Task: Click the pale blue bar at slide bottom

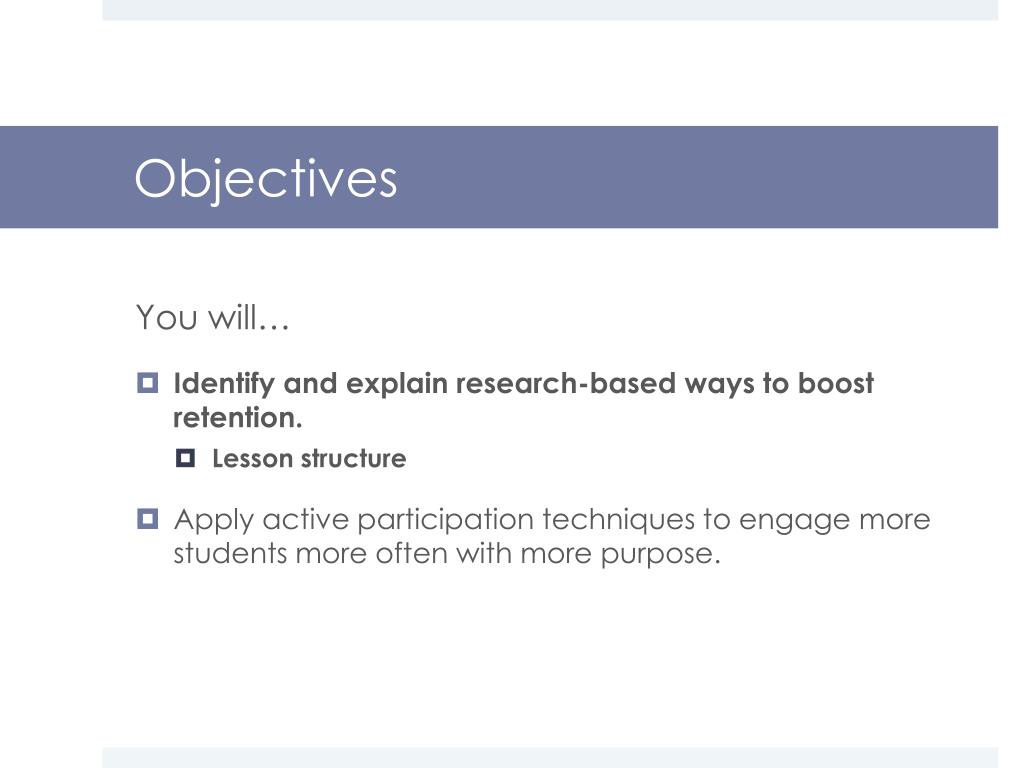Action: pos(550,758)
